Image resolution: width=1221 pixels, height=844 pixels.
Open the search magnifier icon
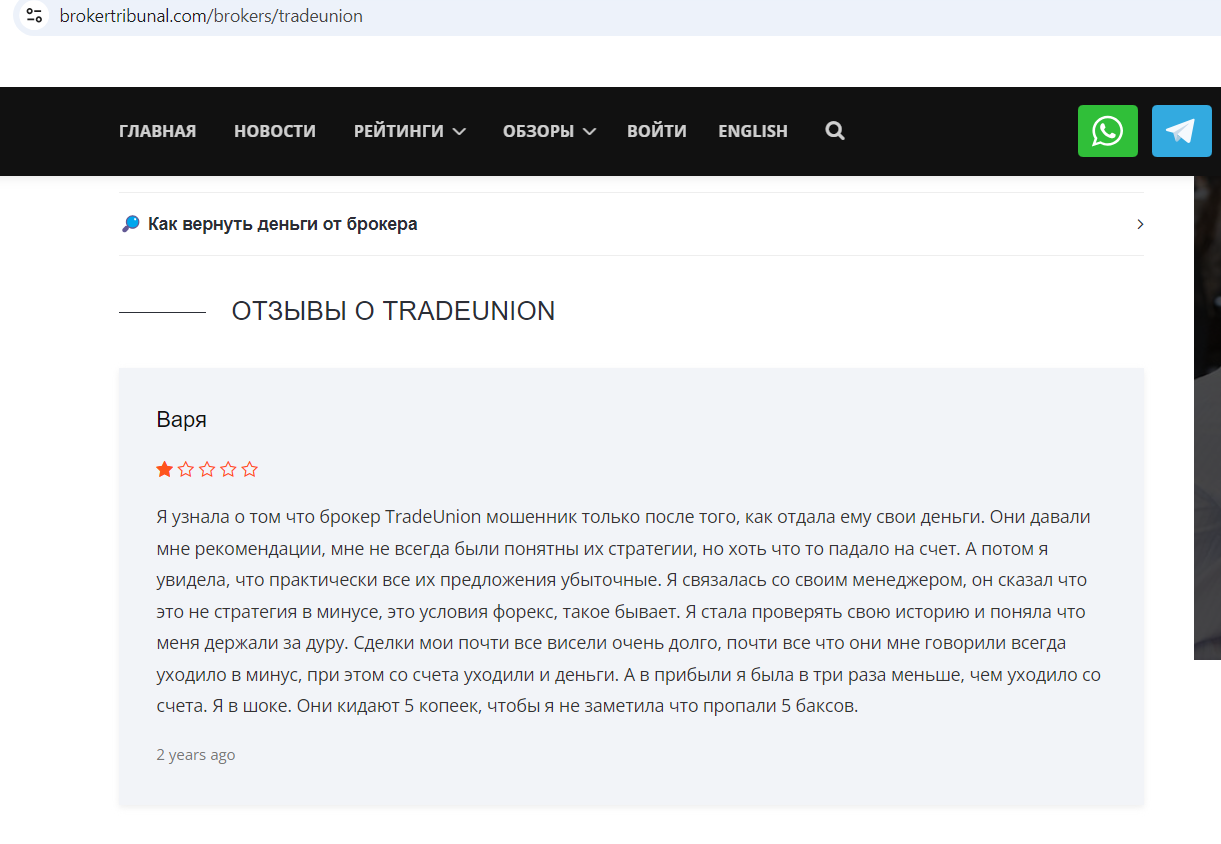pos(835,131)
